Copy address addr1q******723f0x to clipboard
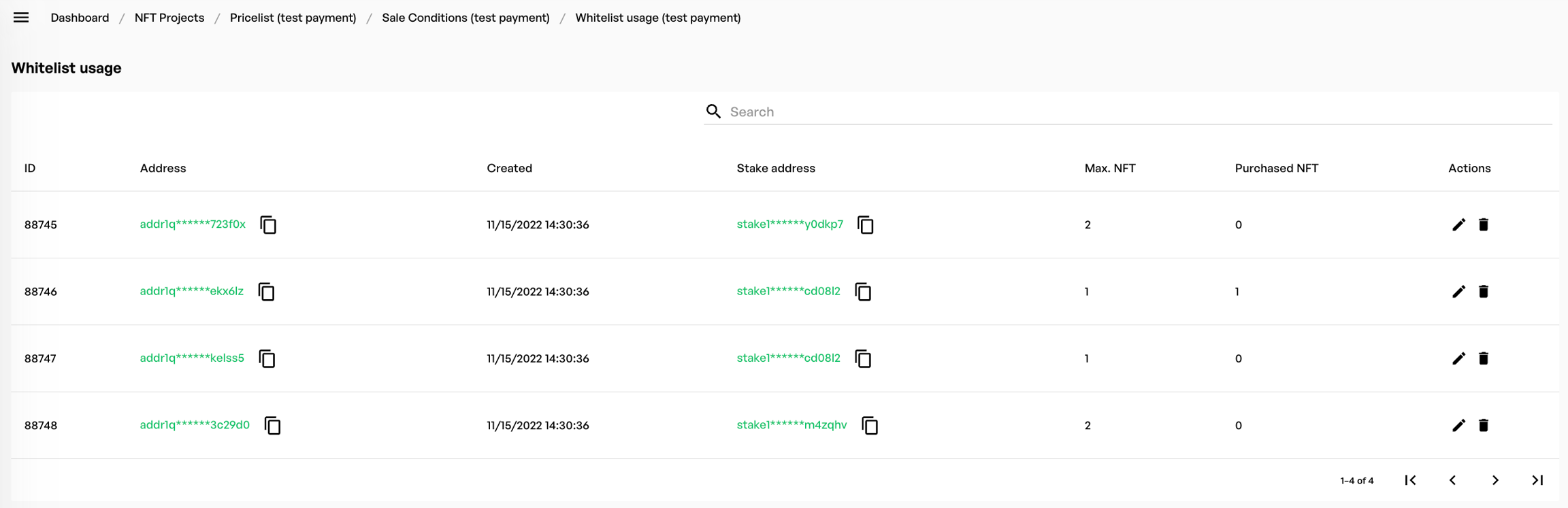The height and width of the screenshot is (508, 1568). (268, 225)
